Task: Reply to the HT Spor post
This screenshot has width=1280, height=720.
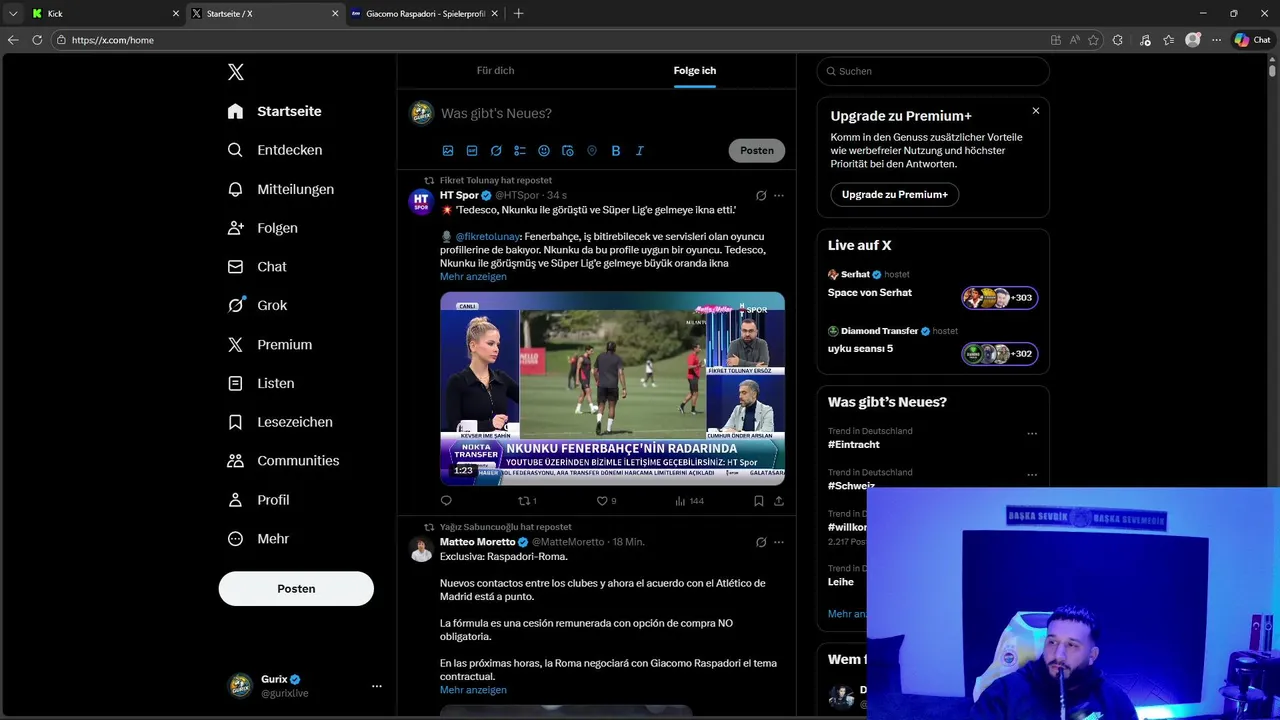Action: [446, 501]
